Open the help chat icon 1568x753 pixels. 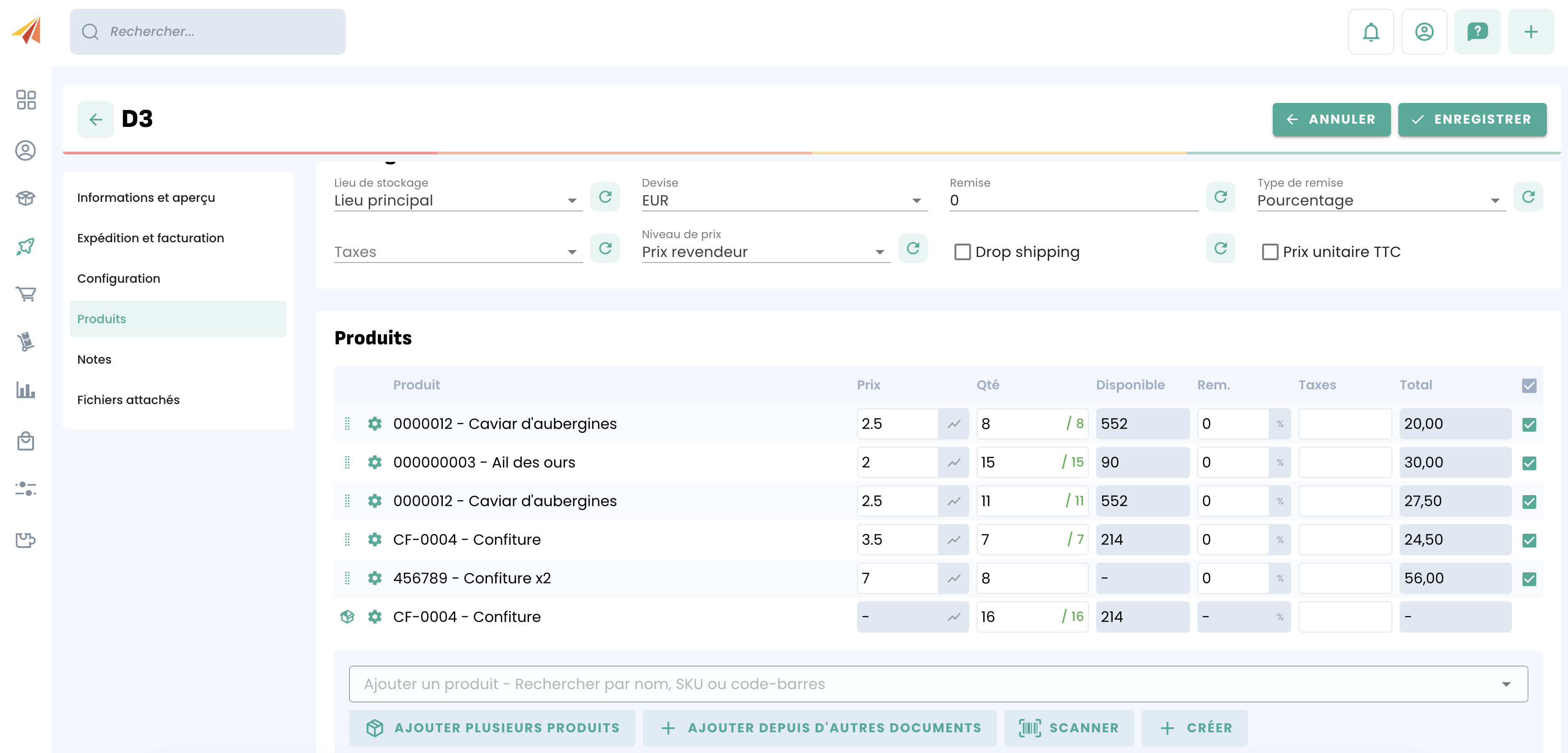click(1476, 32)
